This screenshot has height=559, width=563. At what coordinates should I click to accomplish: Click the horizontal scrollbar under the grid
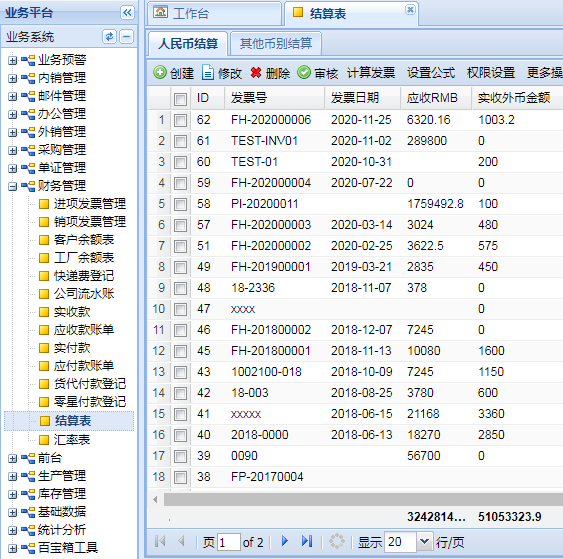pos(363,499)
